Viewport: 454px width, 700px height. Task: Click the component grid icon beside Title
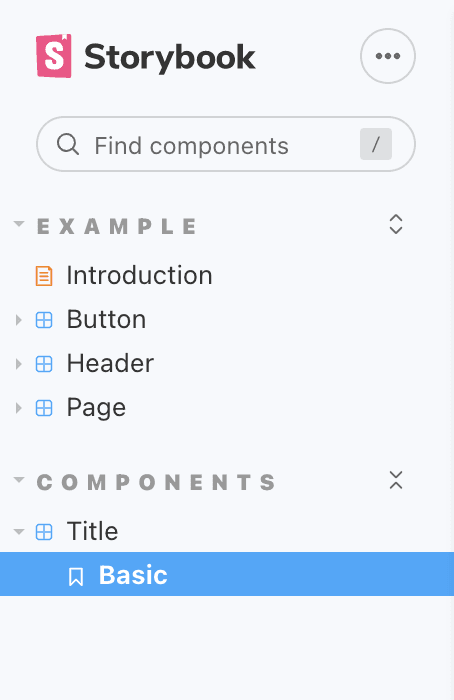(44, 531)
